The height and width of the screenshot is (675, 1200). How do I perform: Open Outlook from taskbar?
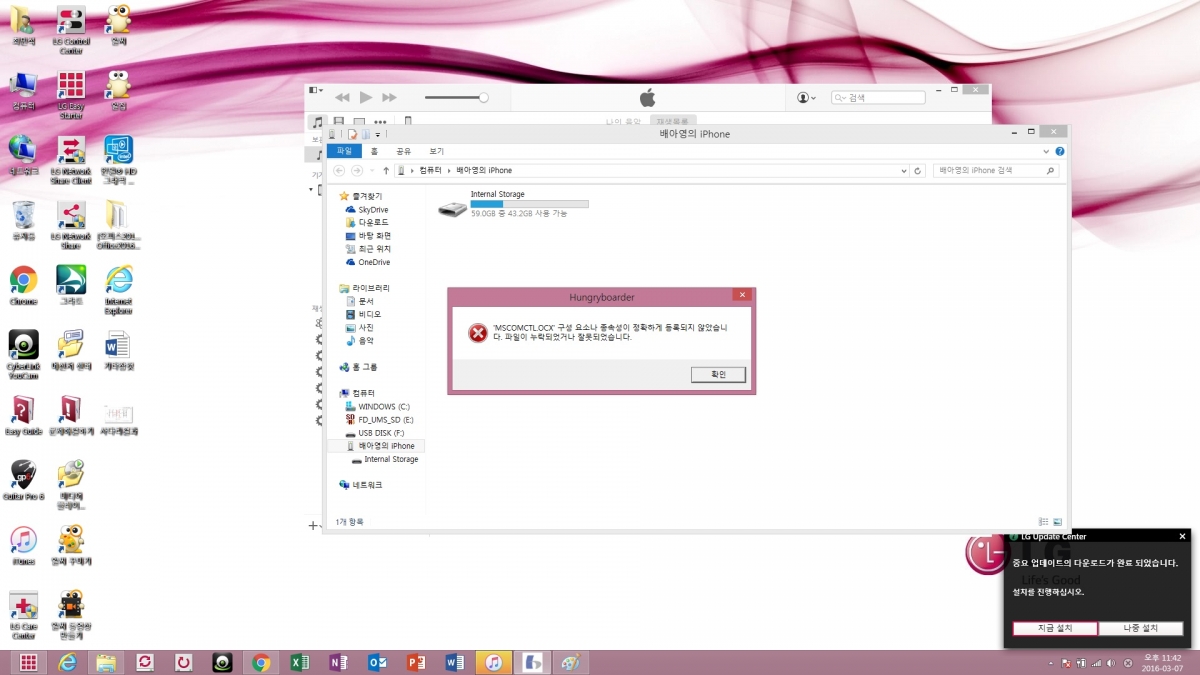(x=377, y=662)
